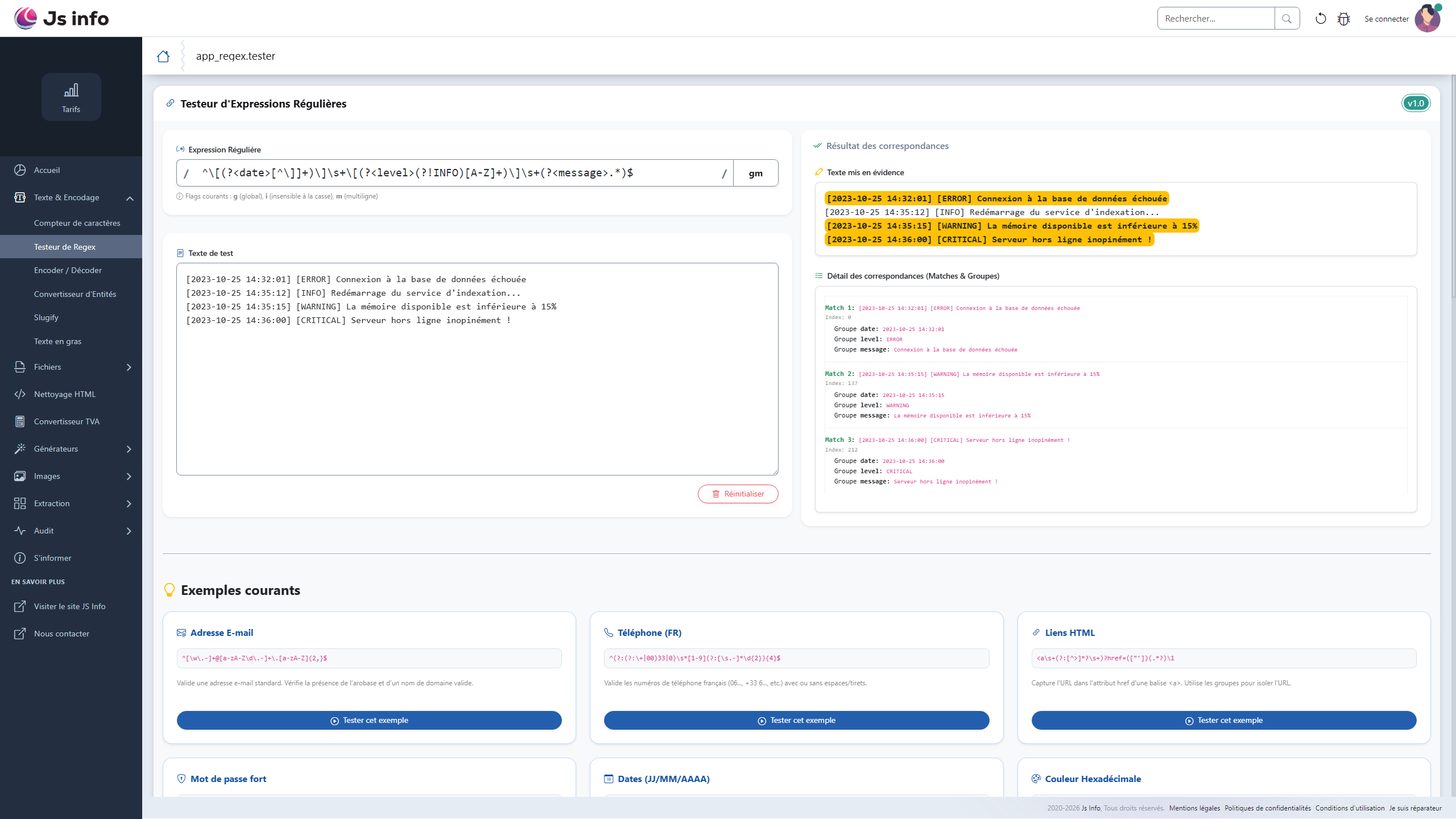Click the Couleur Hexadécimale palette icon
Image resolution: width=1456 pixels, height=819 pixels.
click(1036, 779)
